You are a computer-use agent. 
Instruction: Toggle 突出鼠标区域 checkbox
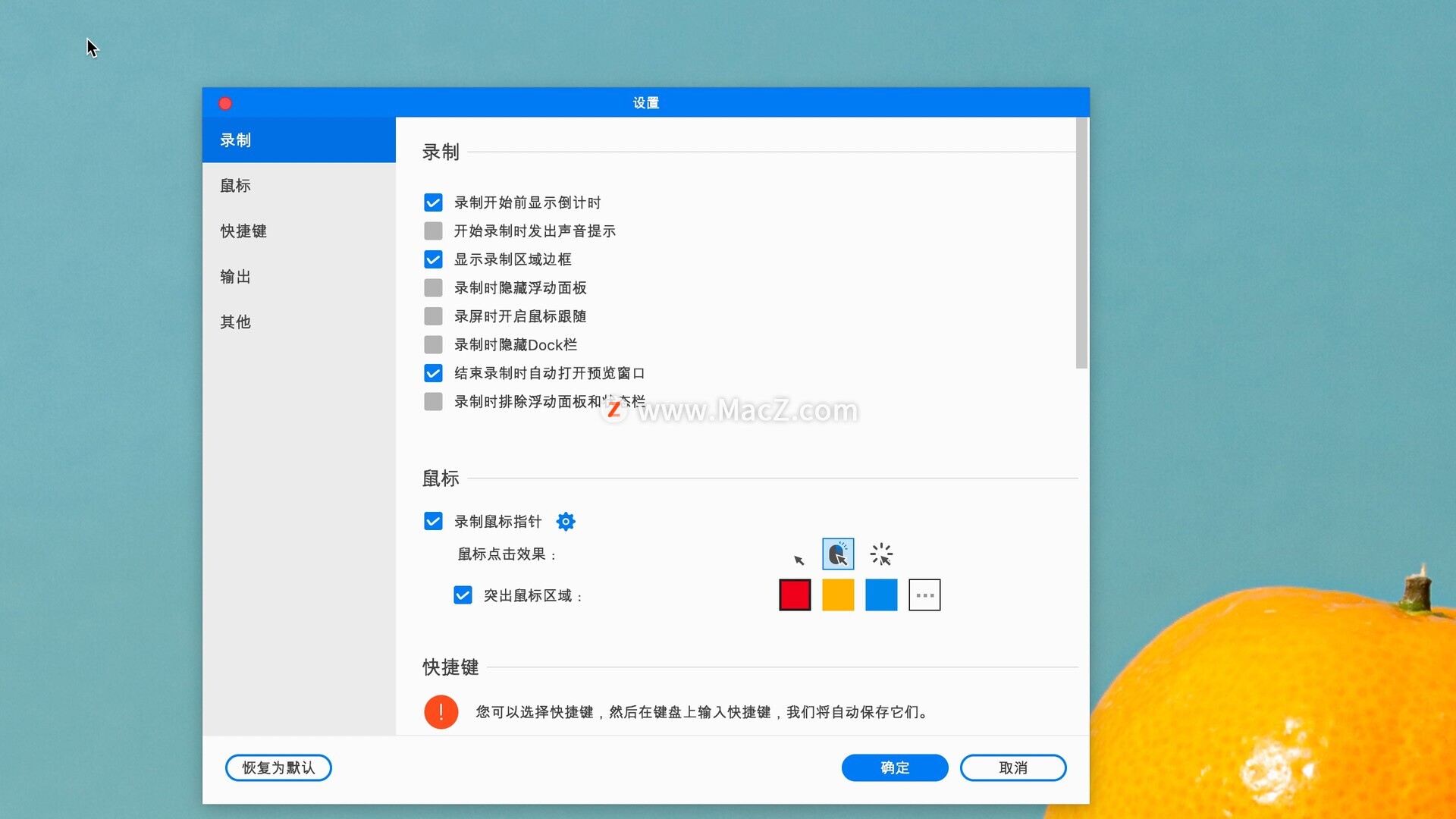463,595
